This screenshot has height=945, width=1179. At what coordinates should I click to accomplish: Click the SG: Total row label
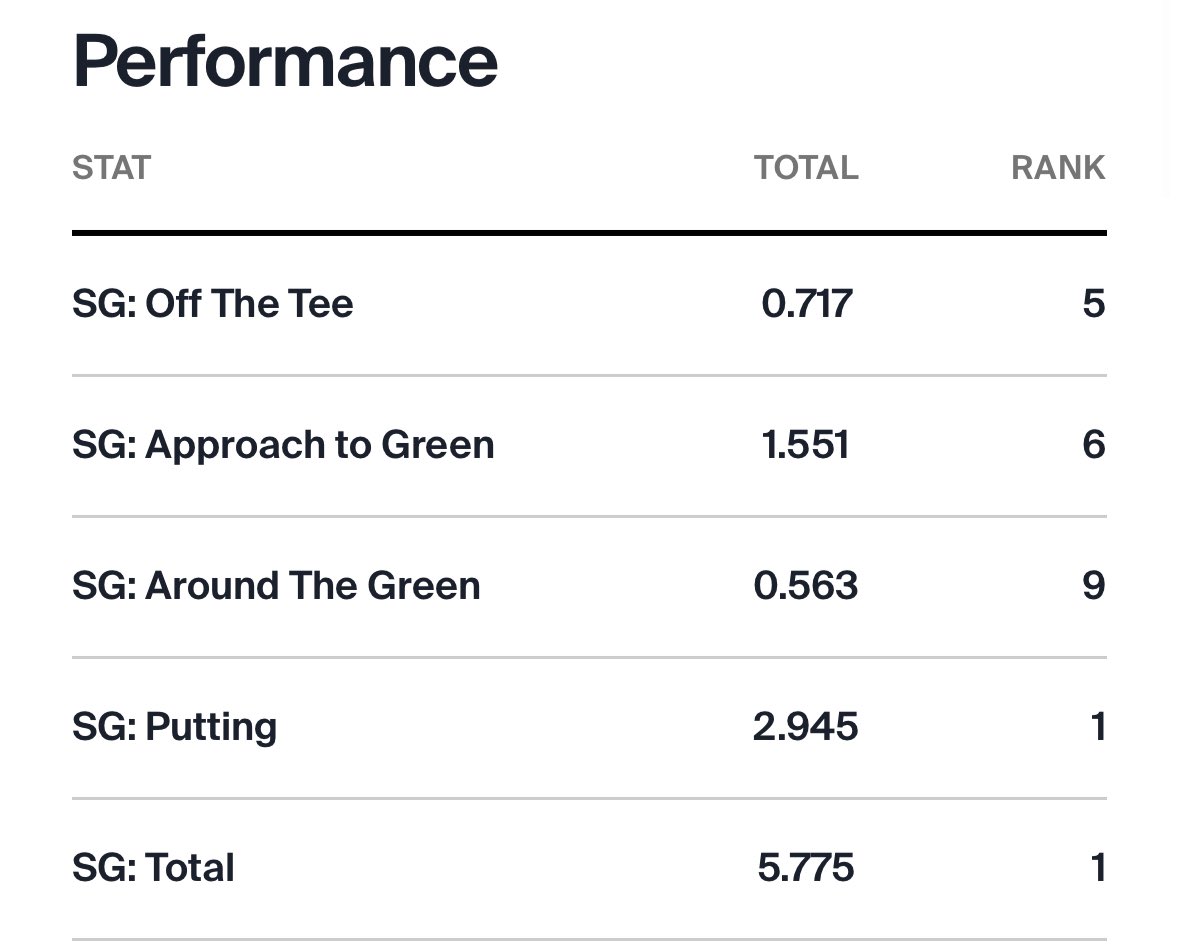tap(153, 868)
